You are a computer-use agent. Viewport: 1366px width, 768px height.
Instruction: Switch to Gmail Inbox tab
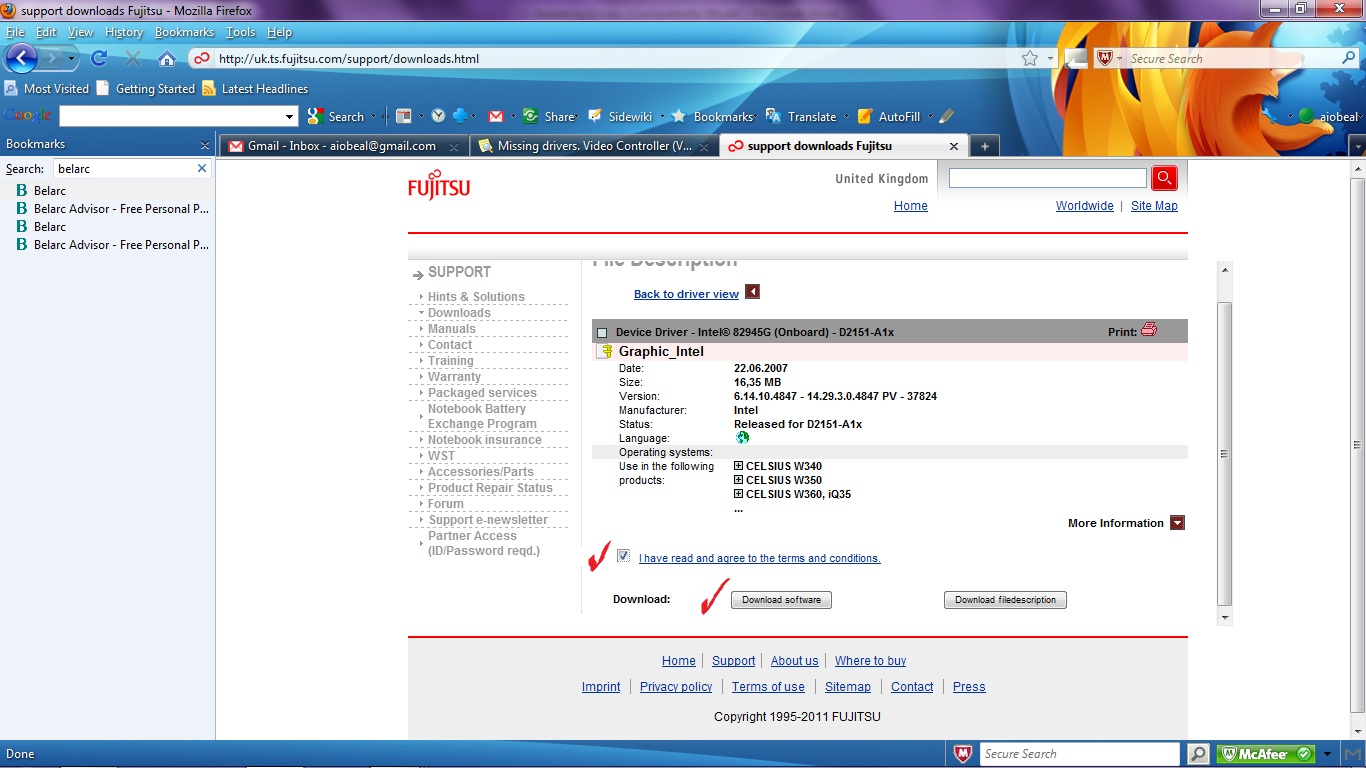tap(343, 146)
